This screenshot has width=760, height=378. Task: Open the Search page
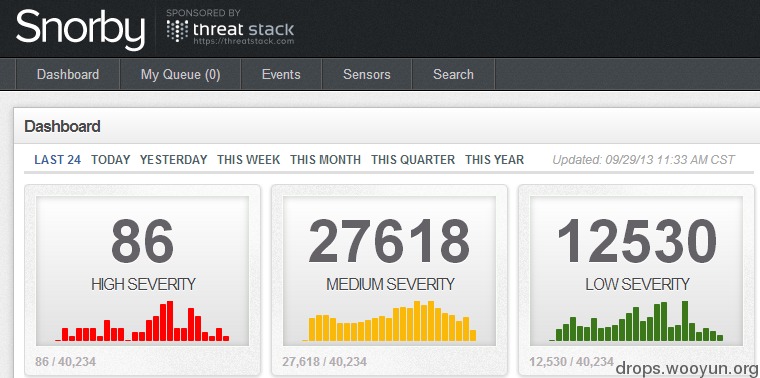pos(453,74)
